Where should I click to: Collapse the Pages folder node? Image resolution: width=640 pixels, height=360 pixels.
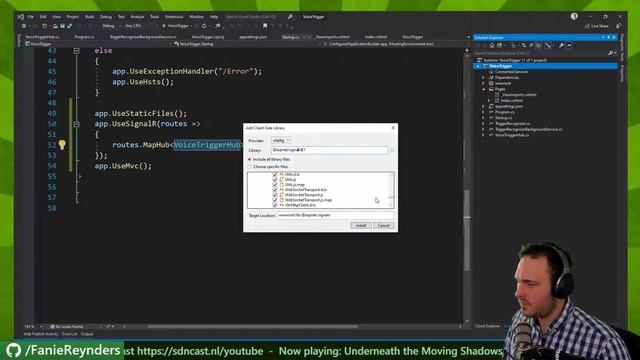click(483, 89)
